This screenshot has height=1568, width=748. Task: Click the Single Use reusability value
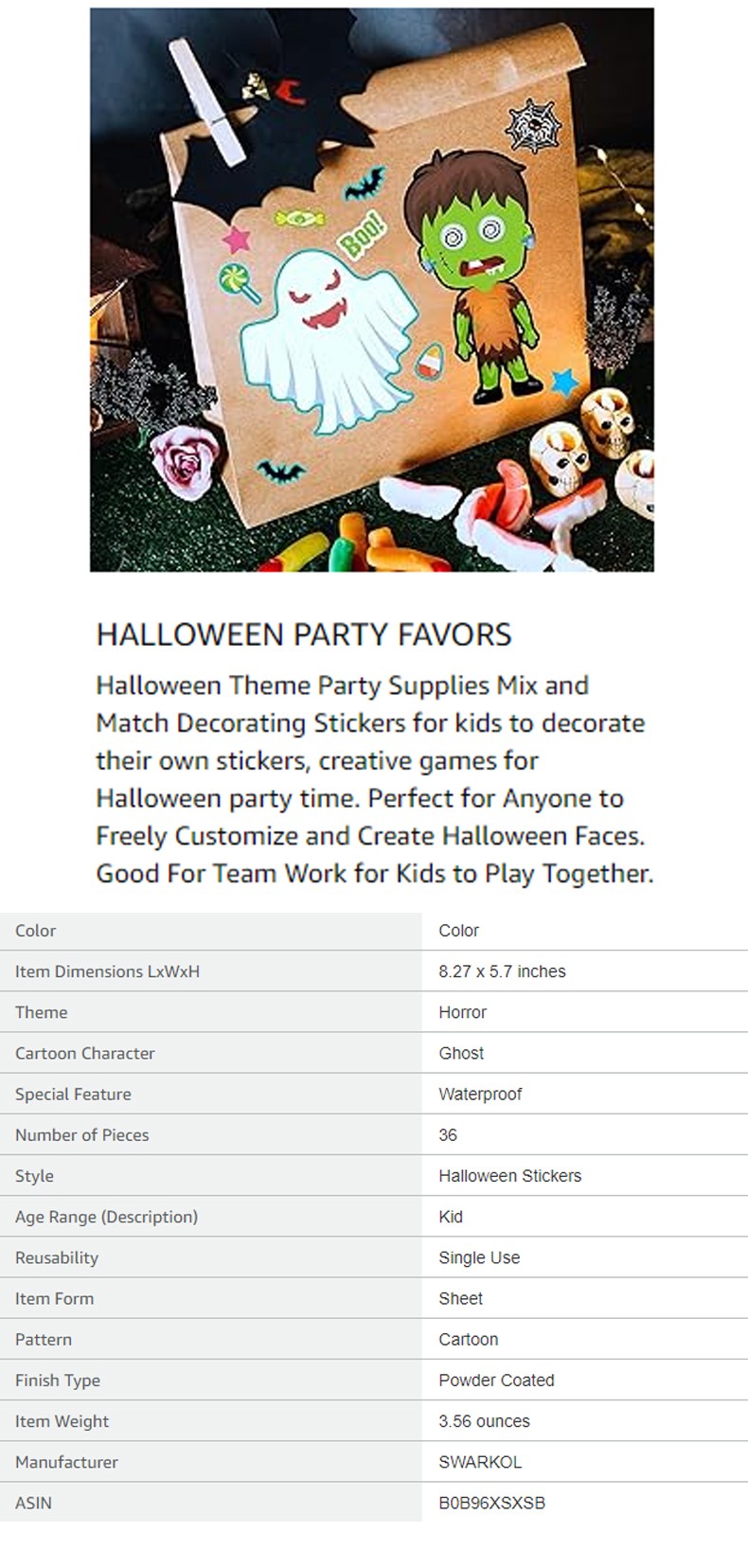[479, 1257]
